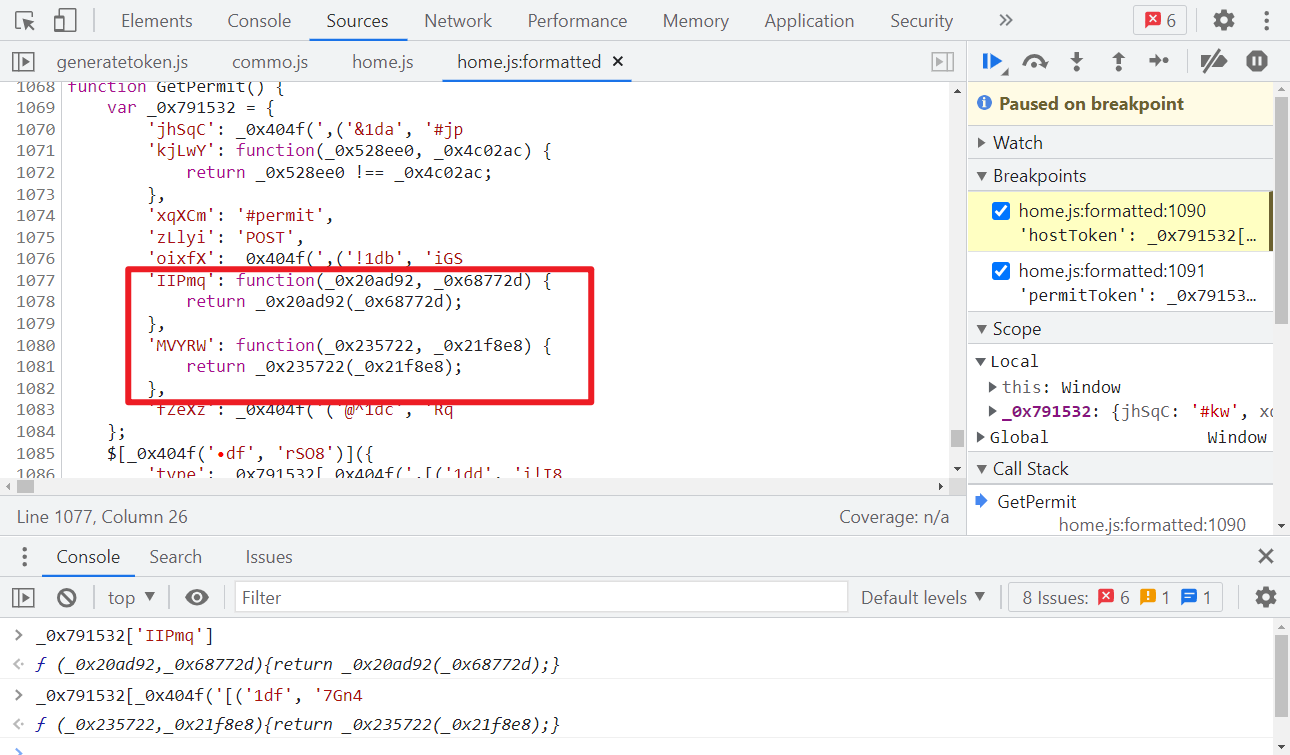Open generatetoken.js file tab
The height and width of the screenshot is (755, 1290).
122,62
